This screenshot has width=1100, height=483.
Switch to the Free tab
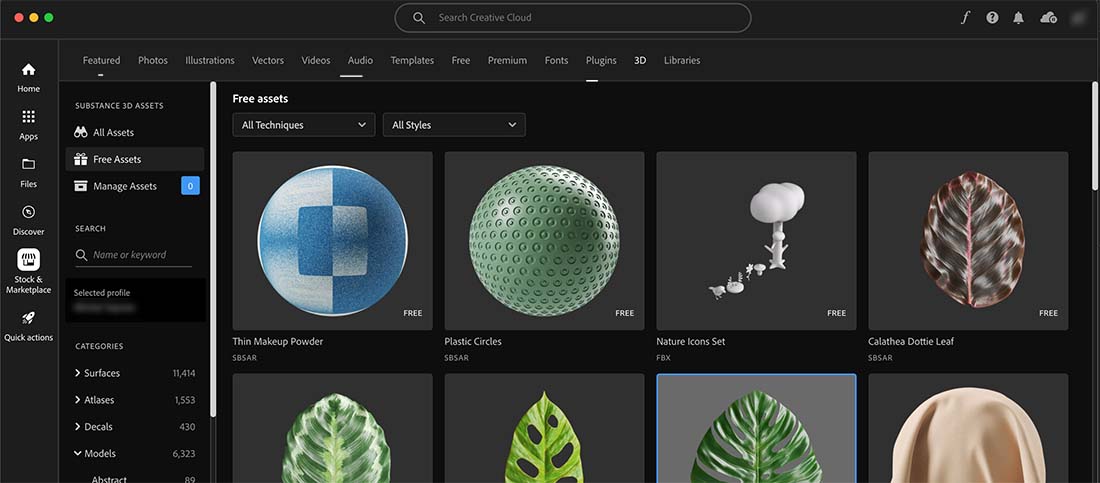[x=461, y=60]
